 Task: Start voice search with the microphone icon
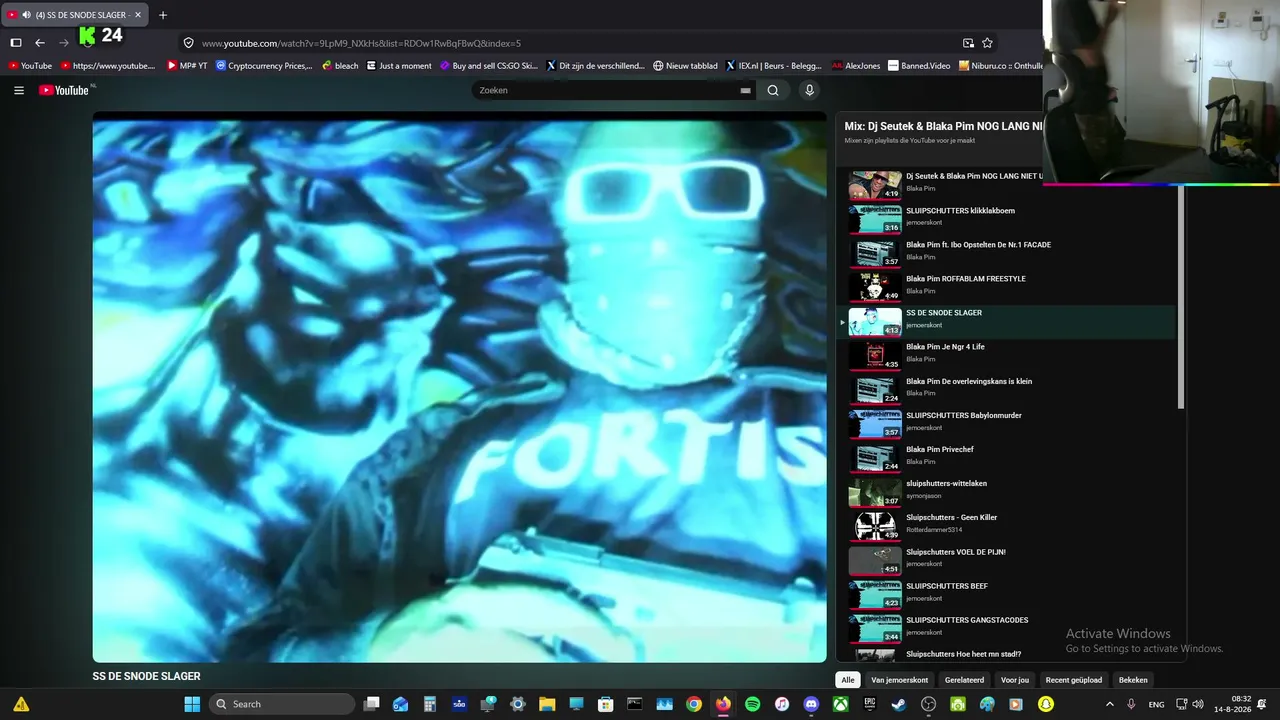coord(809,90)
